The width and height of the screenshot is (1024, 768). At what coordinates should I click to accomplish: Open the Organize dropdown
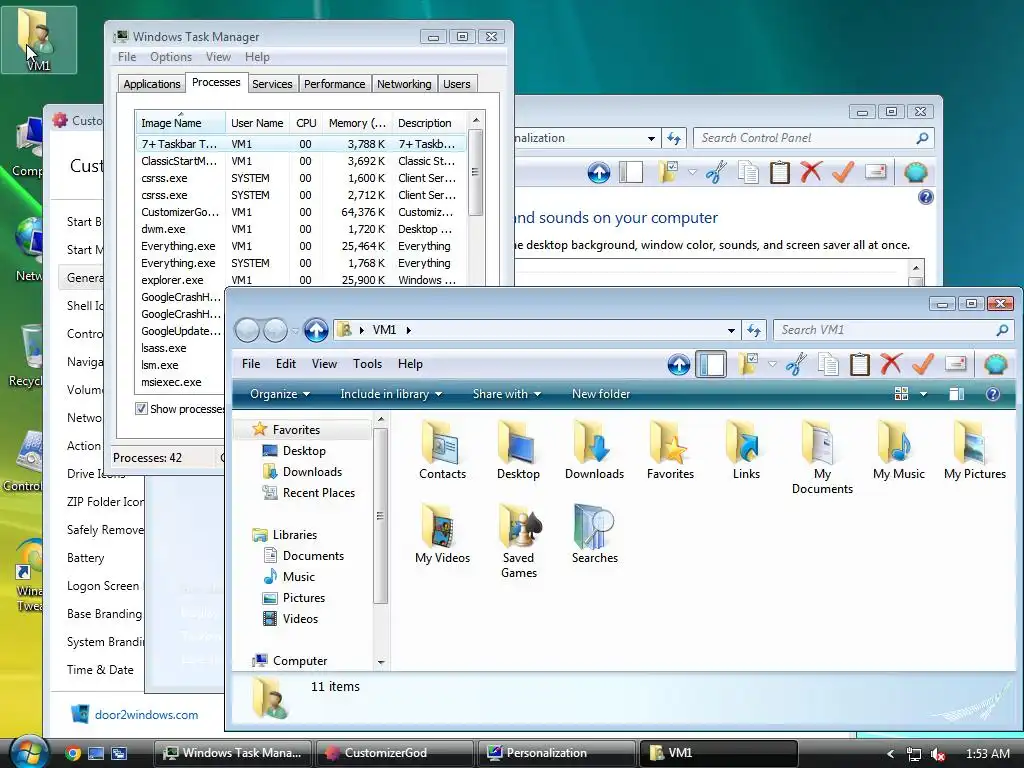click(x=280, y=394)
